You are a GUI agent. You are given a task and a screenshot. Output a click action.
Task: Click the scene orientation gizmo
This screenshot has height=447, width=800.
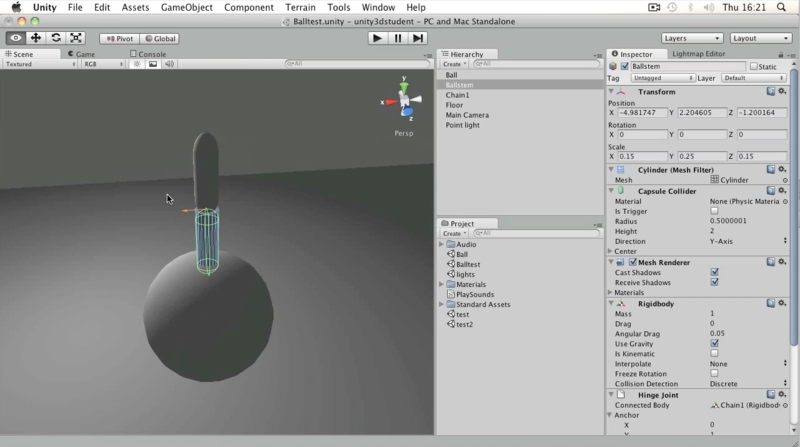[x=404, y=100]
